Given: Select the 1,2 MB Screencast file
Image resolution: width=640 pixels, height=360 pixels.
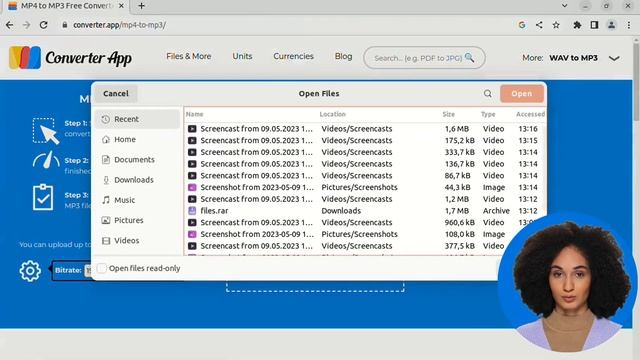Looking at the screenshot, I should (364, 199).
